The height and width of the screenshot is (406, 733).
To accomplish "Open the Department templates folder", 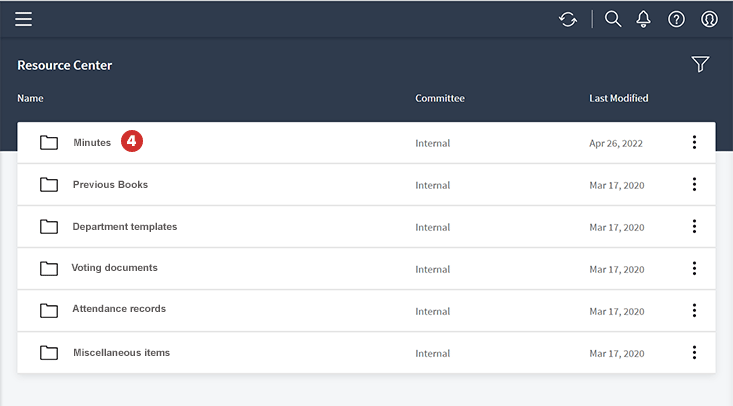I will pos(124,227).
